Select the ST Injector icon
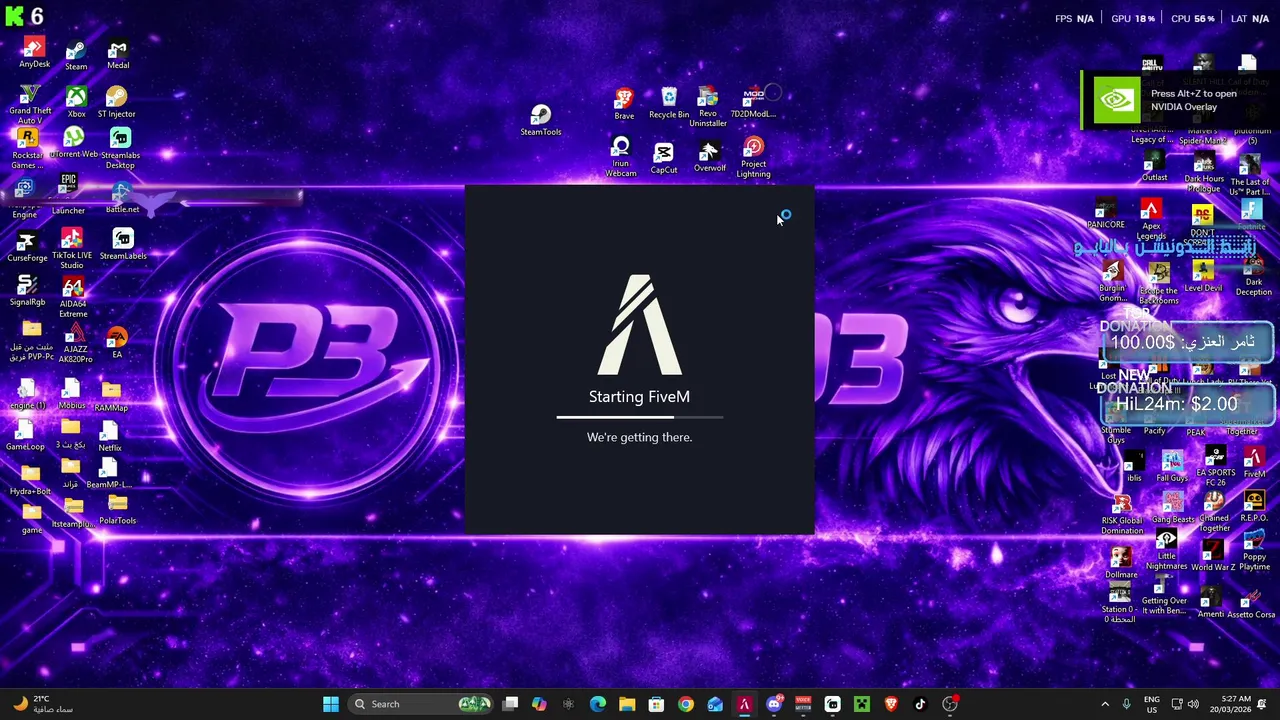Viewport: 1280px width, 720px height. 117,103
